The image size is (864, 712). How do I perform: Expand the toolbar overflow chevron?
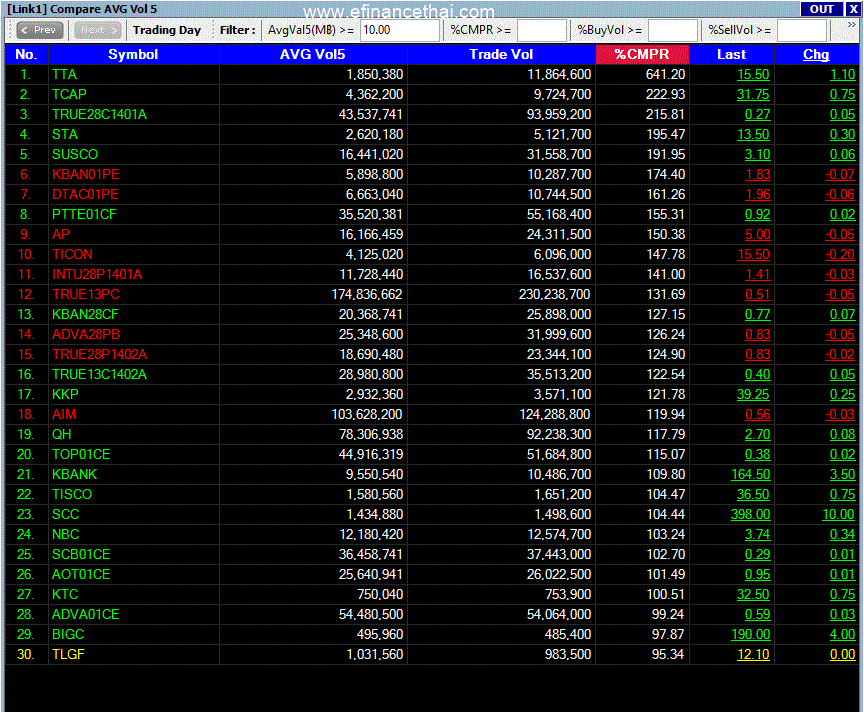852,25
